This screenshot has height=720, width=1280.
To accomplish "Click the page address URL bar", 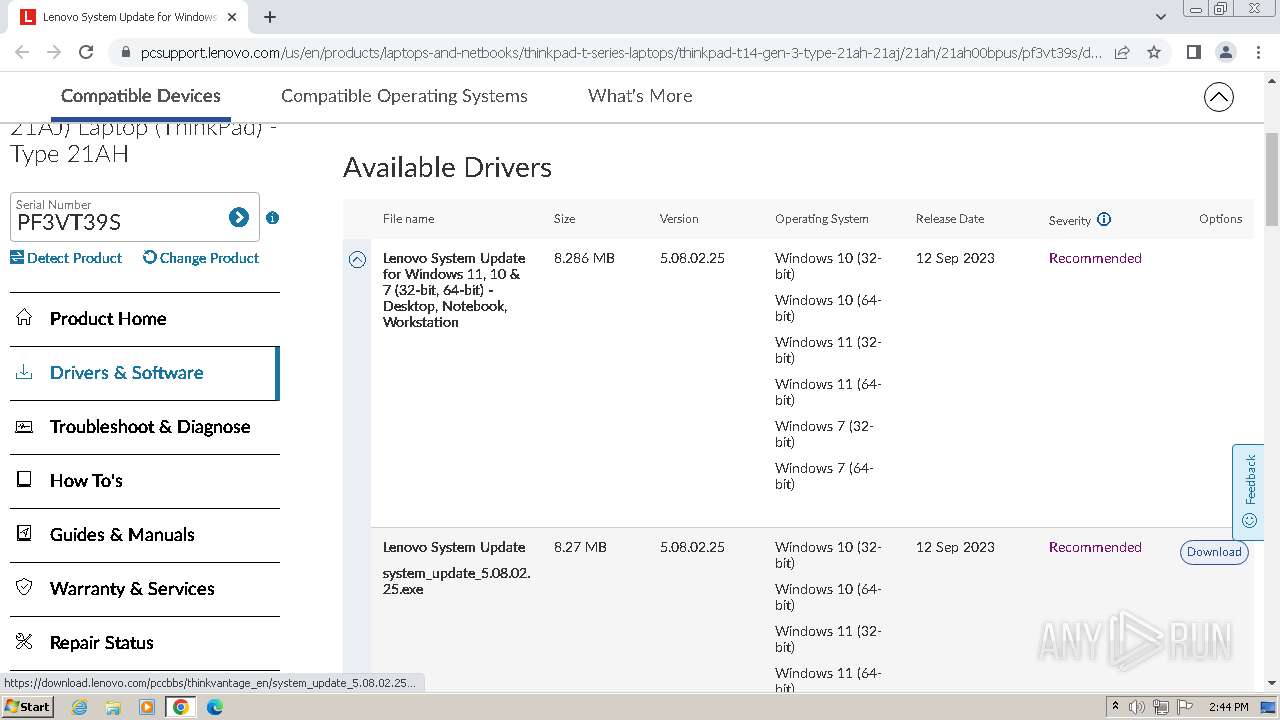I will coord(620,53).
